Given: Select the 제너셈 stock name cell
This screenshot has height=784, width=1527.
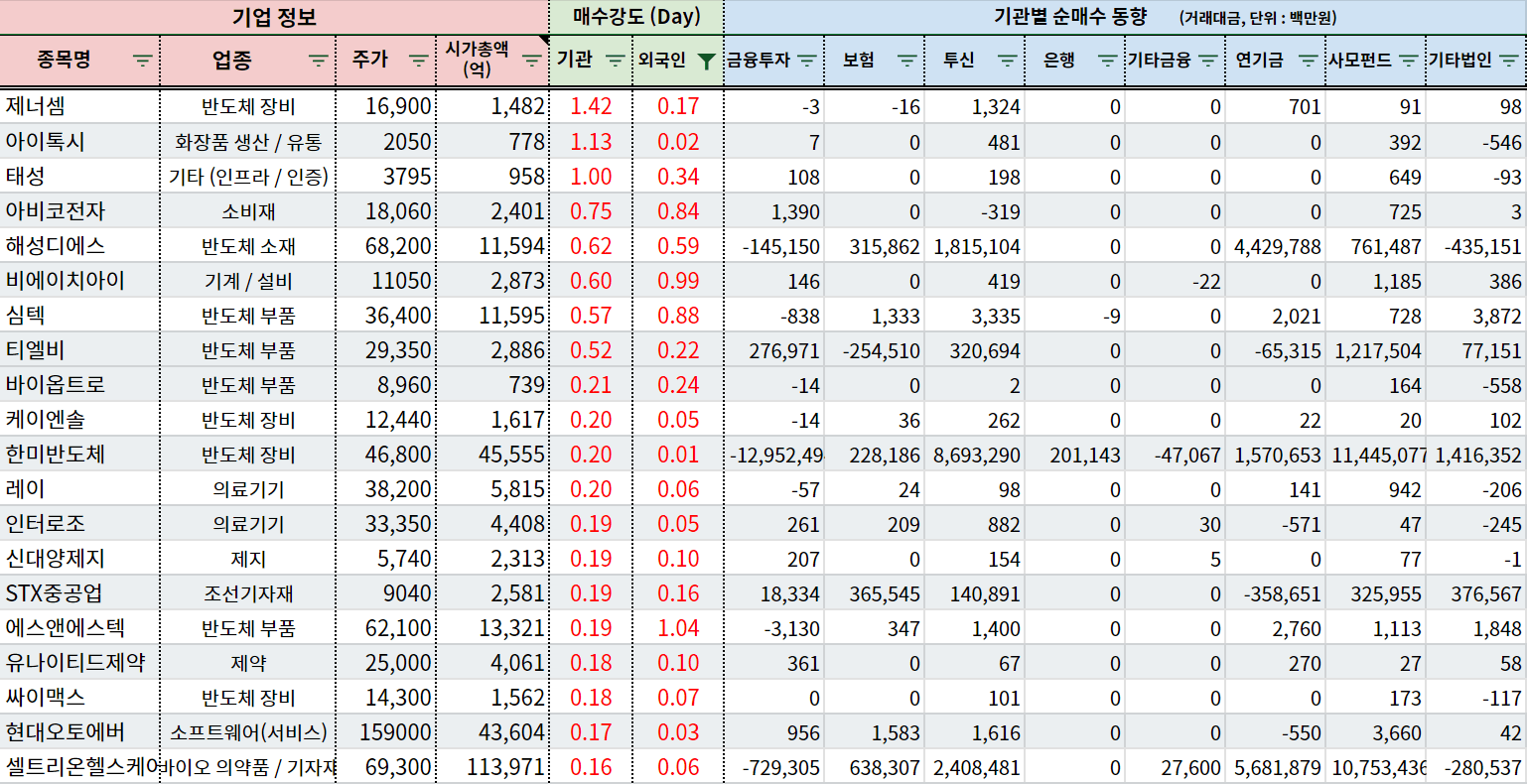Looking at the screenshot, I should [79, 106].
